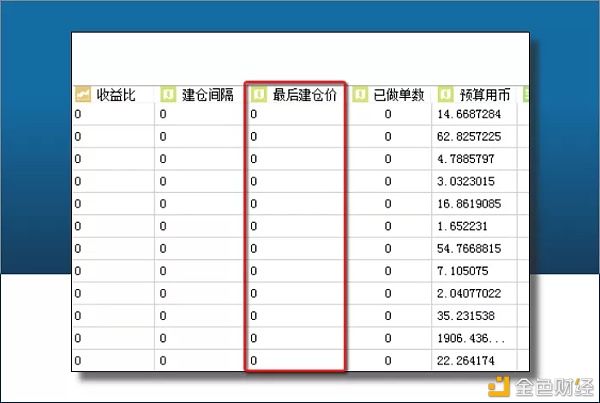Select the 预算用币 column header label
The width and height of the screenshot is (600, 403).
point(485,95)
